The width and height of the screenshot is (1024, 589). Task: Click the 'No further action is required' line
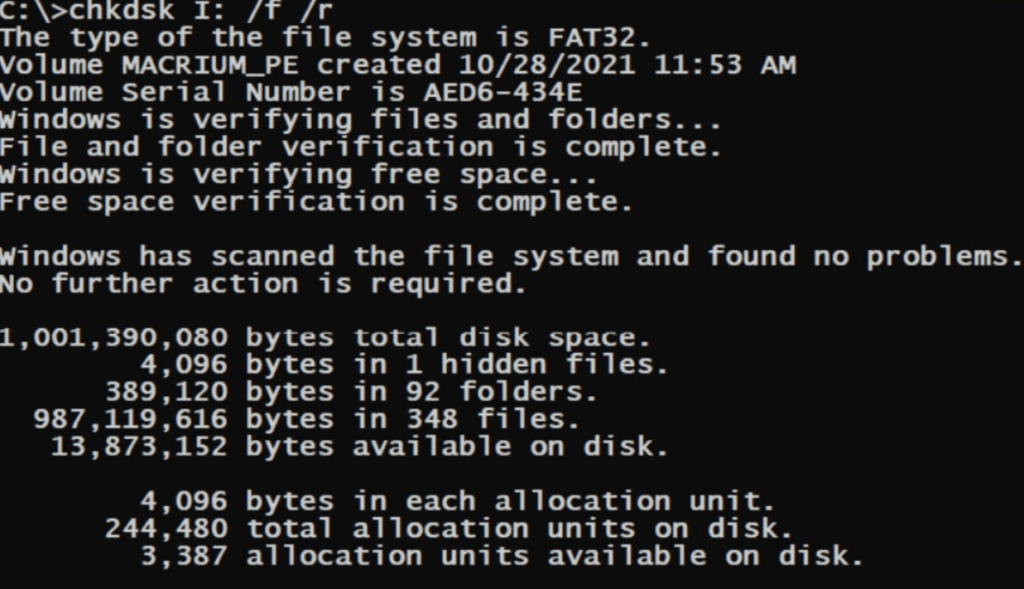click(x=263, y=283)
